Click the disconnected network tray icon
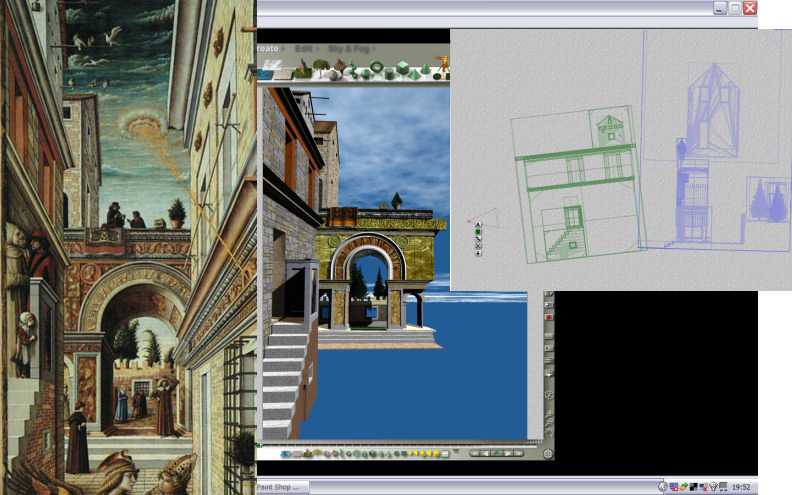The width and height of the screenshot is (792, 495). pos(703,487)
